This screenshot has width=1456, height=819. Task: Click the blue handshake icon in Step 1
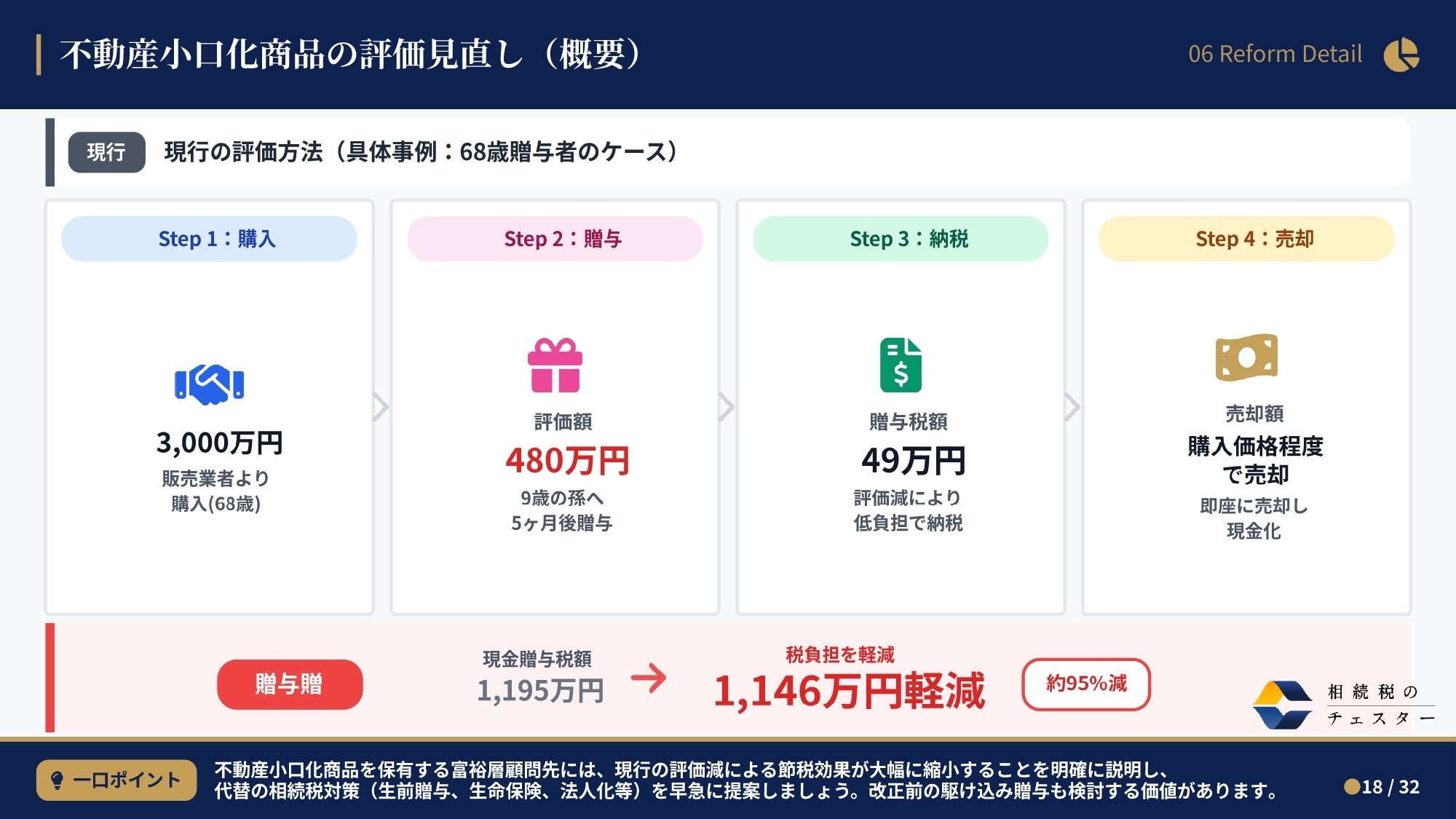coord(209,384)
